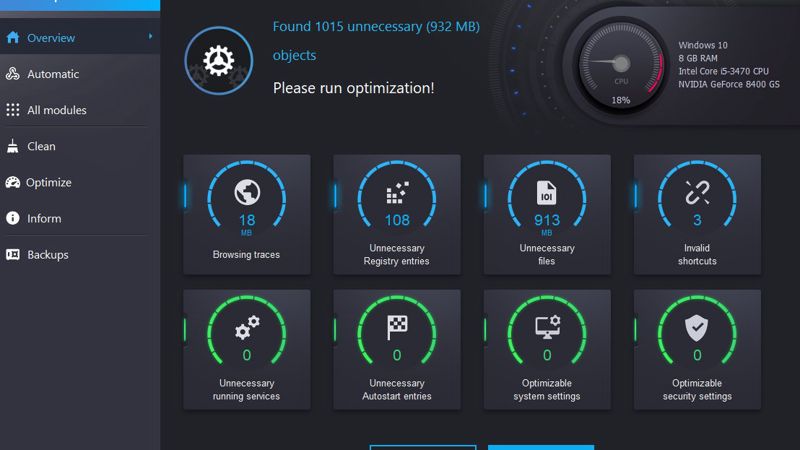Screen dimensions: 800x450
Task: Click the large gear optimization icon
Action: (219, 61)
